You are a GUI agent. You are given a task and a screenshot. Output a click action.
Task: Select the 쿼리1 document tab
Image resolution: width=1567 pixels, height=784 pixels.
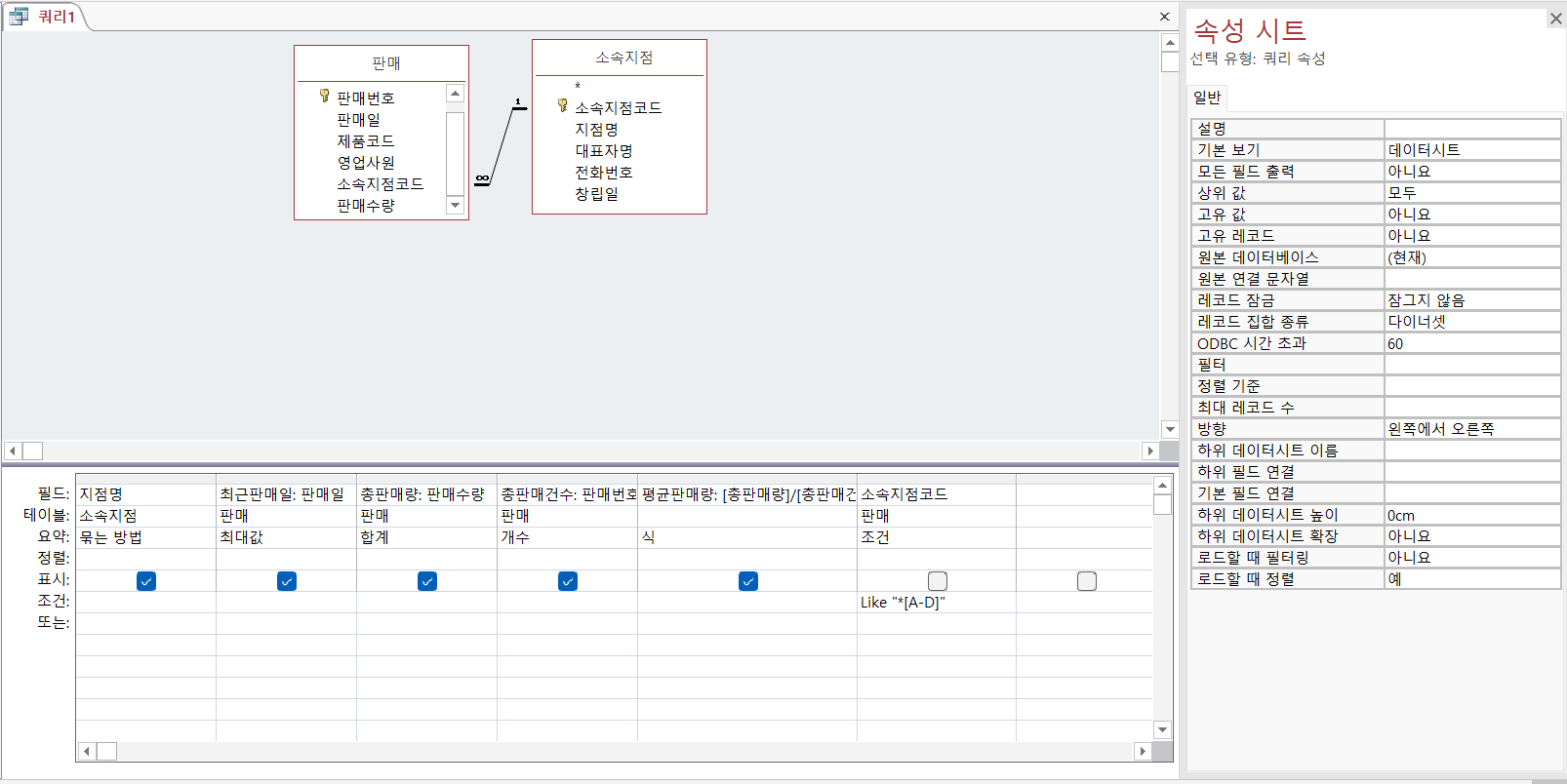point(56,17)
